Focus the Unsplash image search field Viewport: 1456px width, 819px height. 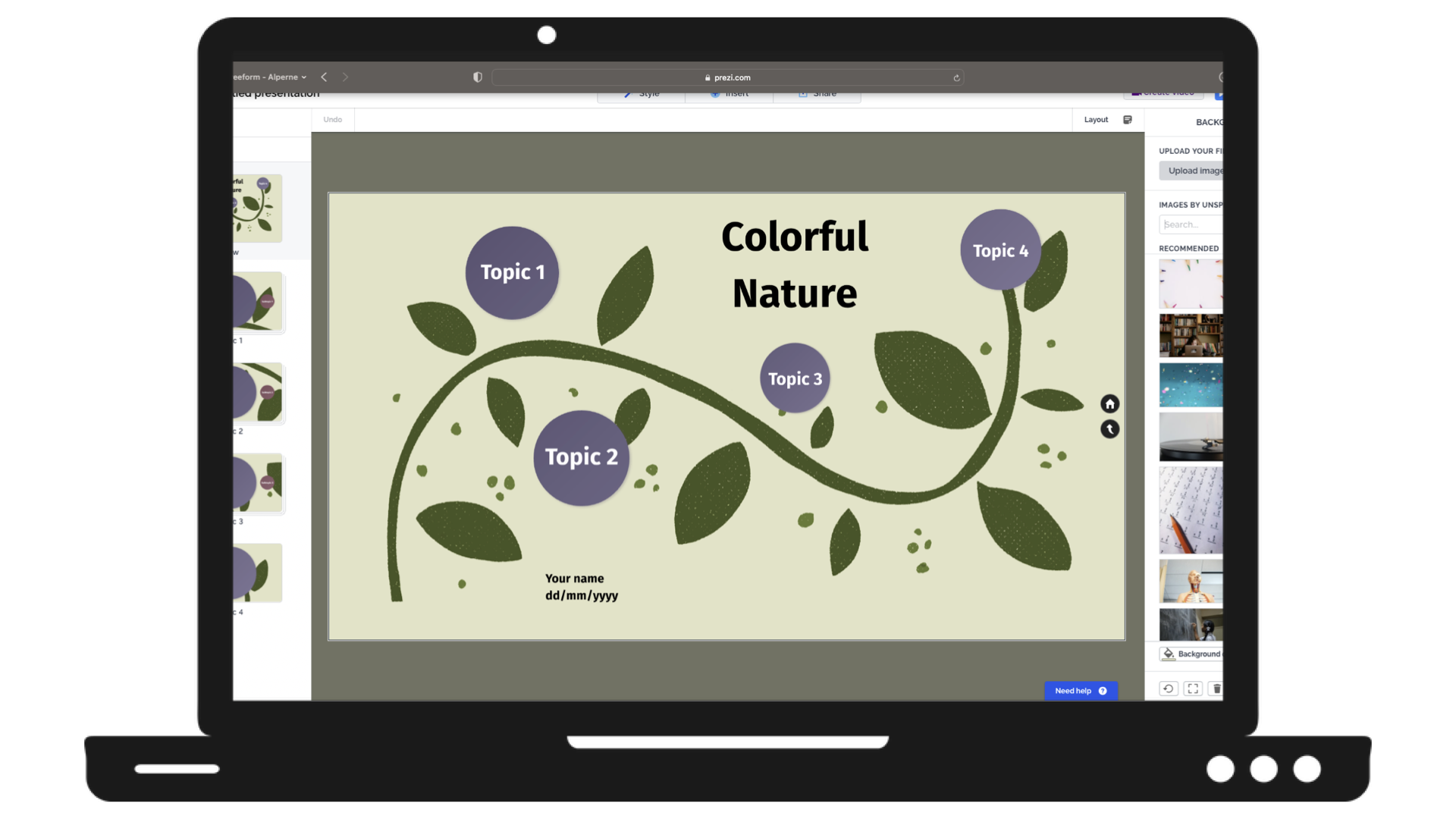pos(1191,224)
